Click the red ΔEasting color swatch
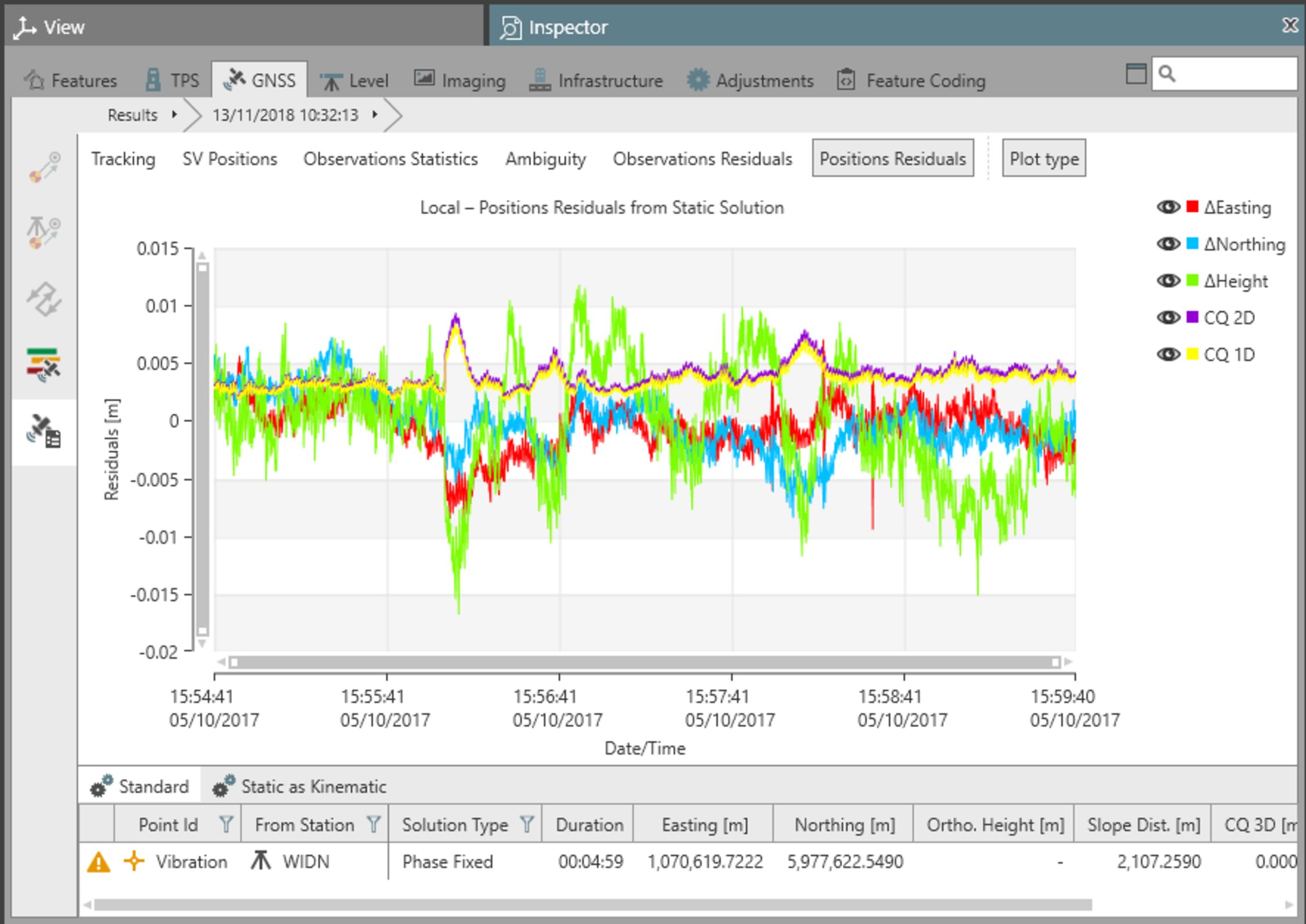Screen dimensions: 1306x924 [x=1192, y=207]
